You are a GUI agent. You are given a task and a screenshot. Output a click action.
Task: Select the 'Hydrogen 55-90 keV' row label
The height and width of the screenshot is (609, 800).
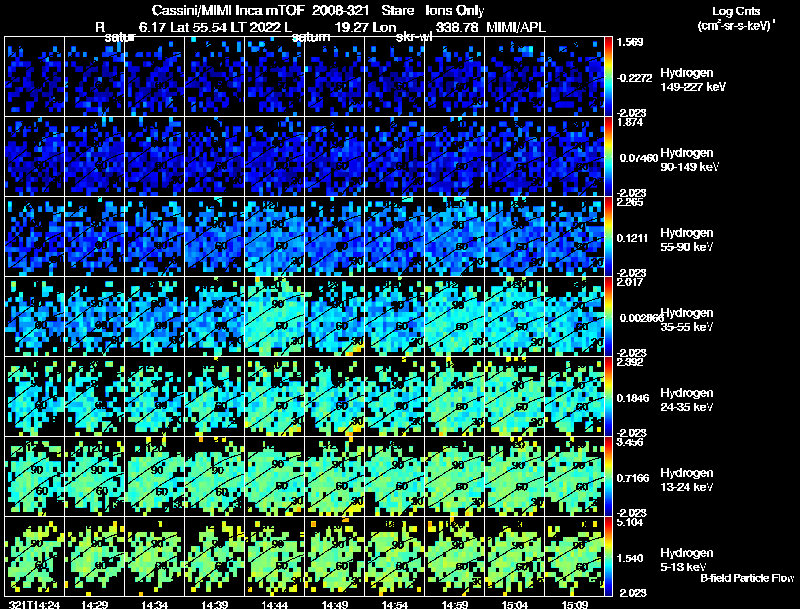coord(687,240)
